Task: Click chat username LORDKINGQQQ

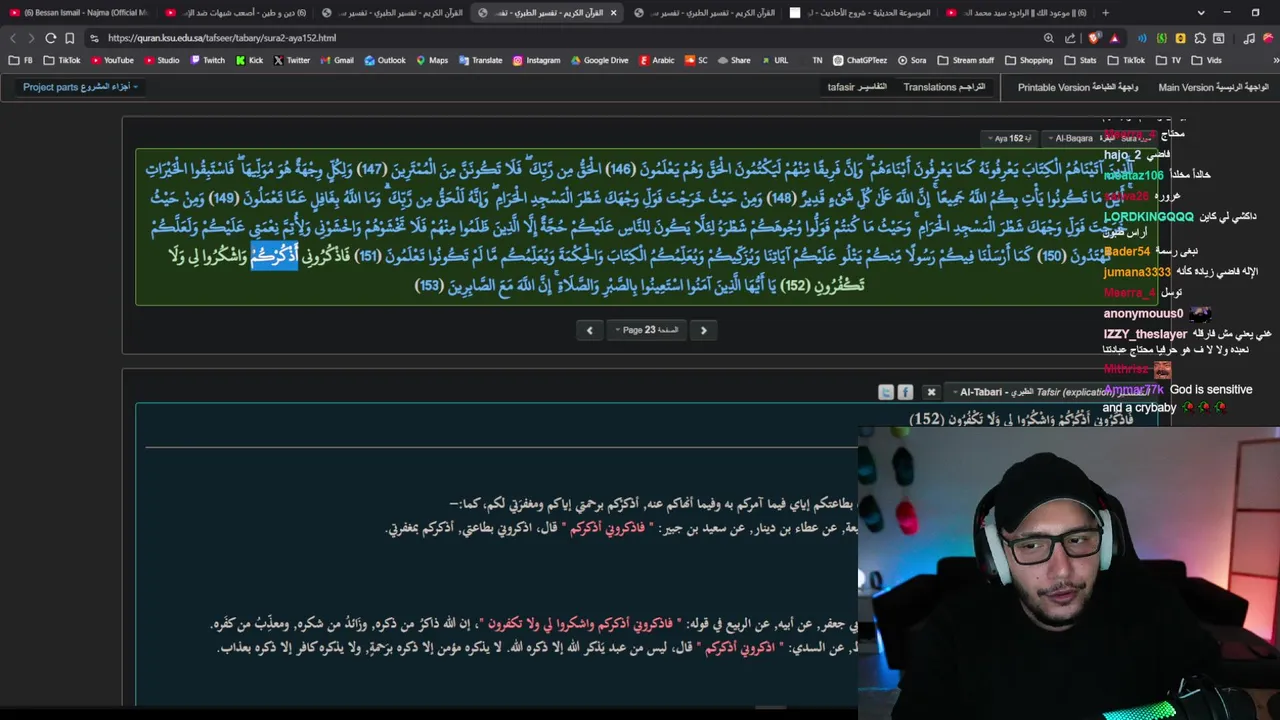Action: pos(1148,217)
